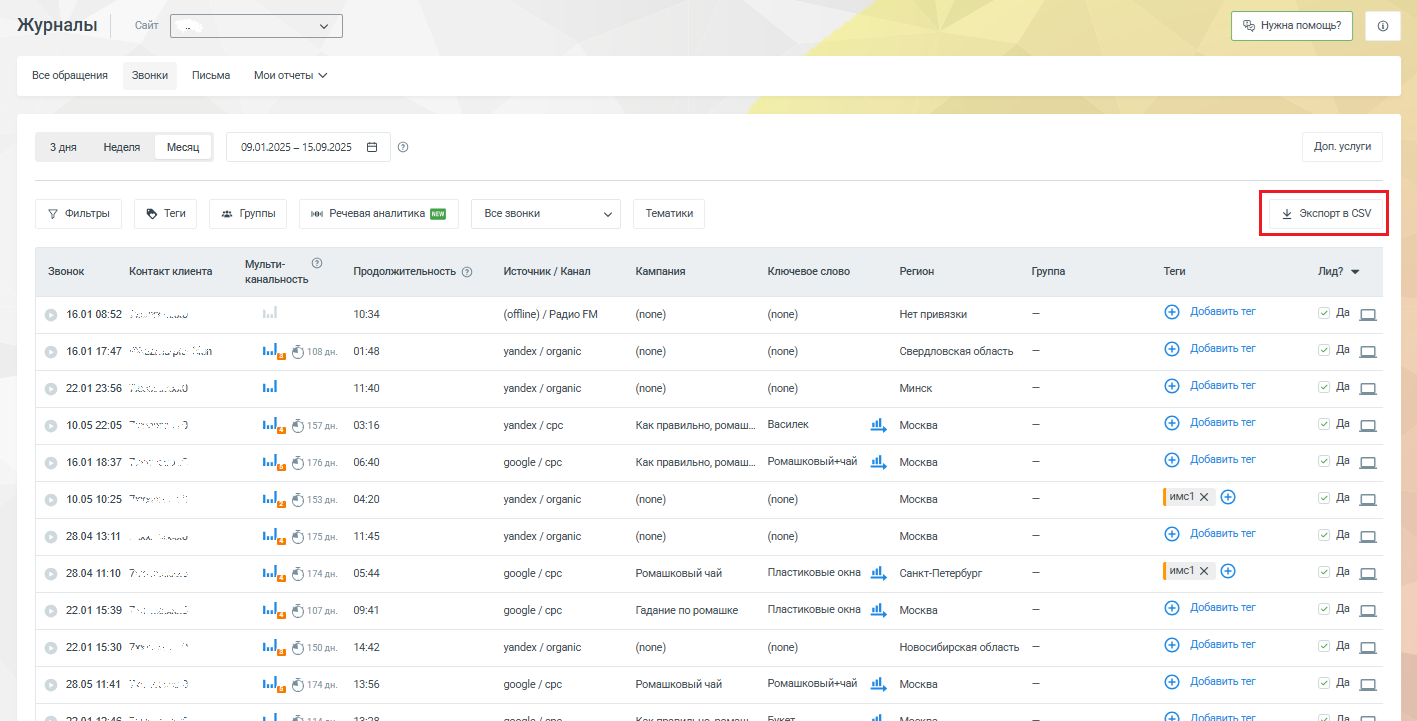1417x721 pixels.
Task: Uncheck the lead checkbox in 16.01 08:52 row
Action: click(x=1324, y=313)
